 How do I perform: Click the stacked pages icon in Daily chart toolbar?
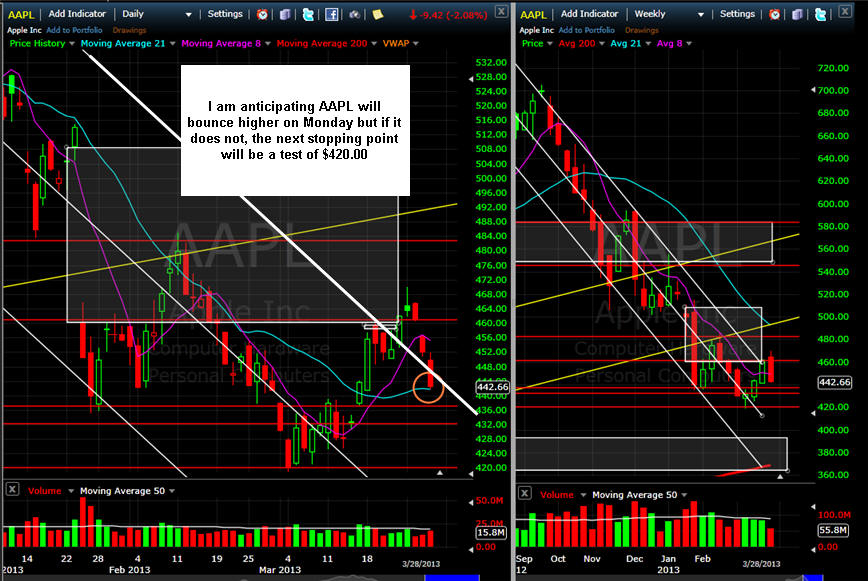285,14
